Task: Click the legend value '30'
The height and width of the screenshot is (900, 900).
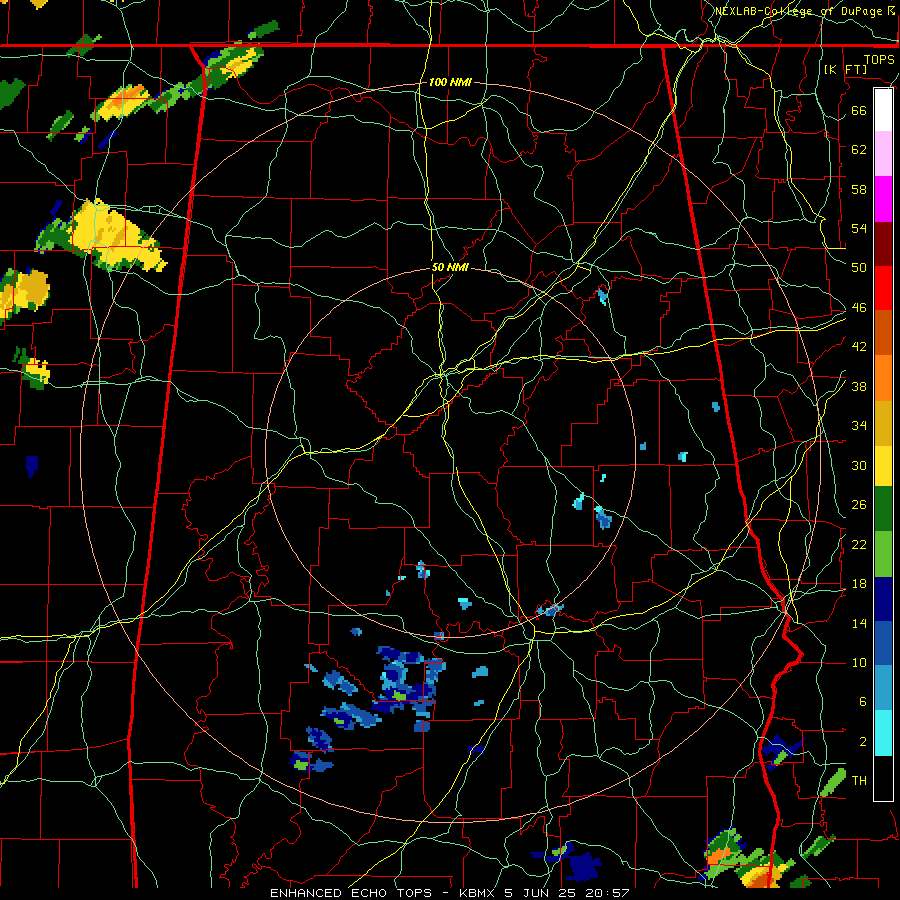Action: 859,465
